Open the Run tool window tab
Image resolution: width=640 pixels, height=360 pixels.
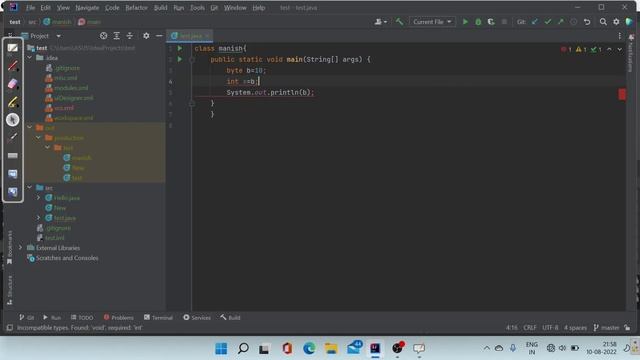pyautogui.click(x=52, y=317)
